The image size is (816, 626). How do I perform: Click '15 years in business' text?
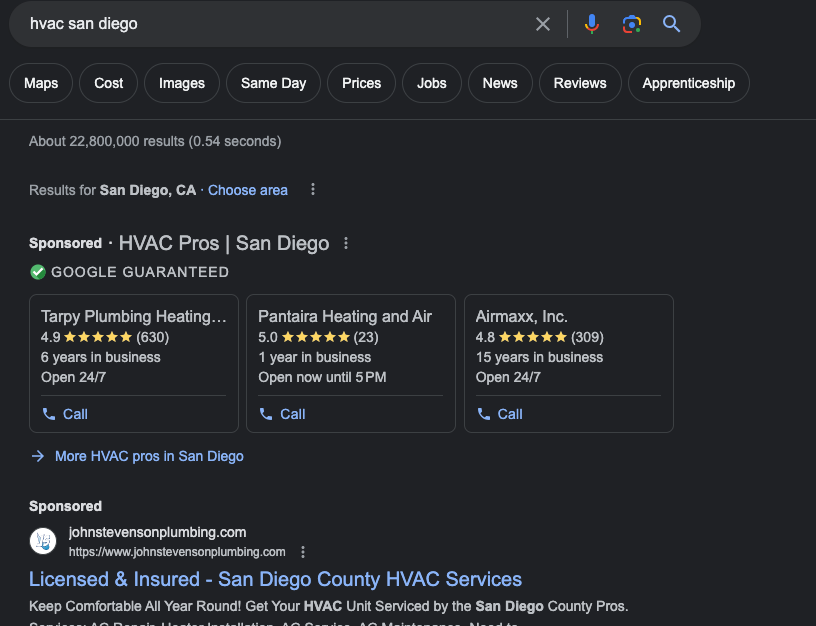pyautogui.click(x=539, y=357)
